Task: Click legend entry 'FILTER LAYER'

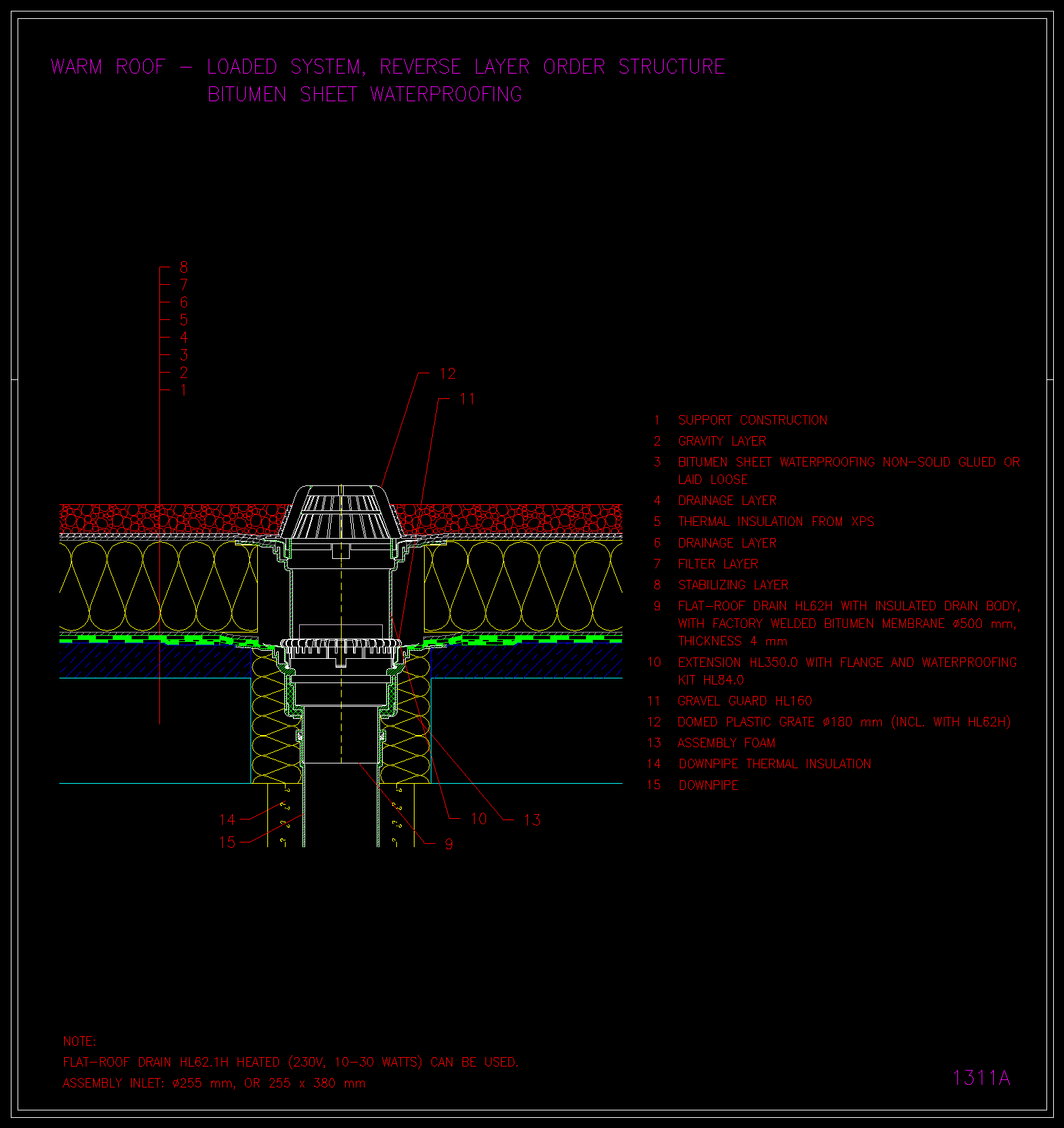Action: click(x=718, y=564)
